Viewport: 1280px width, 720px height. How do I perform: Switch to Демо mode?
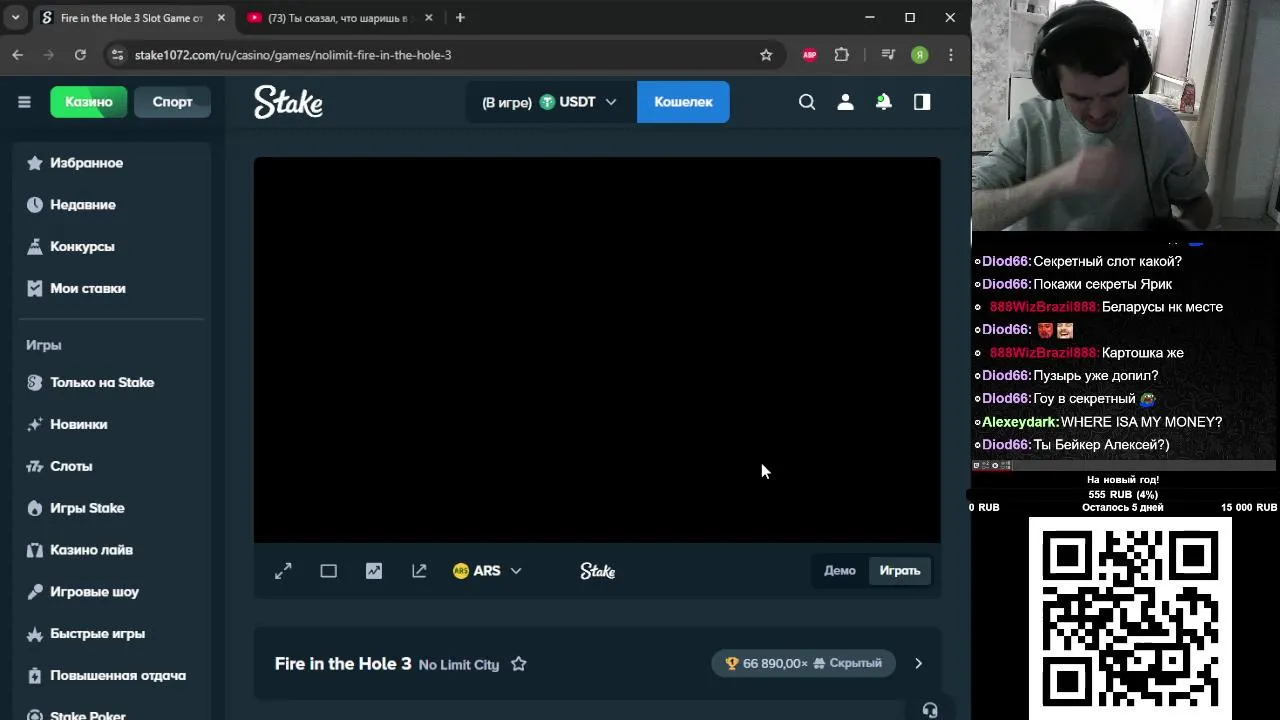point(840,571)
